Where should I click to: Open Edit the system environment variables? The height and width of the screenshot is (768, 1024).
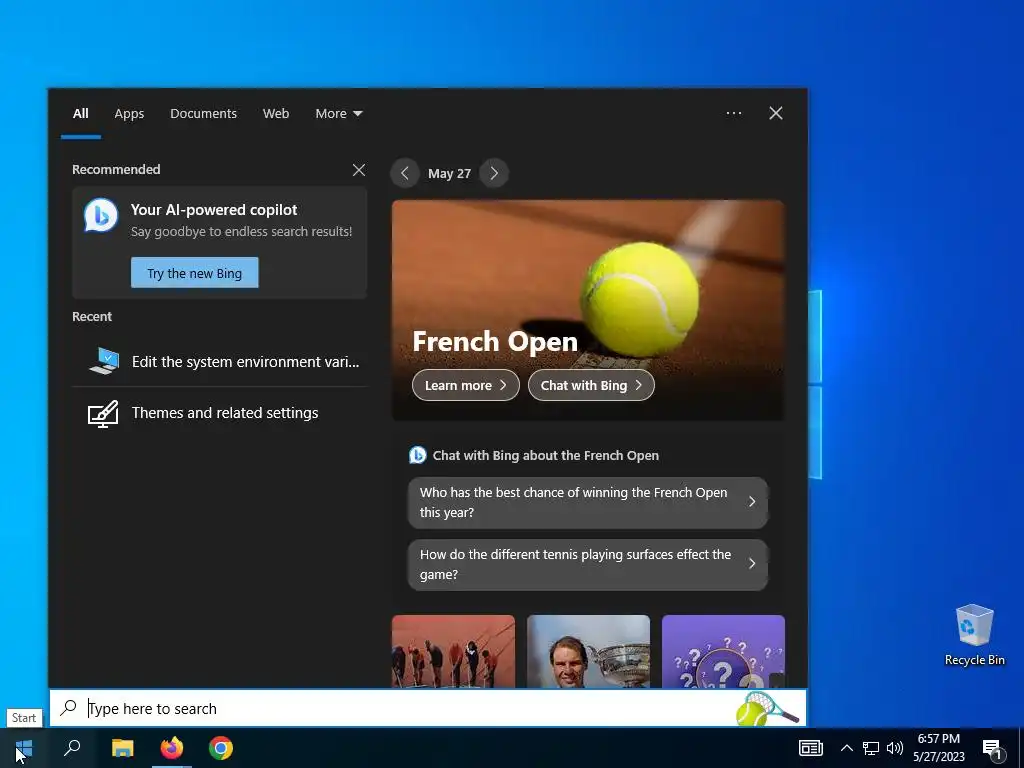tap(219, 361)
